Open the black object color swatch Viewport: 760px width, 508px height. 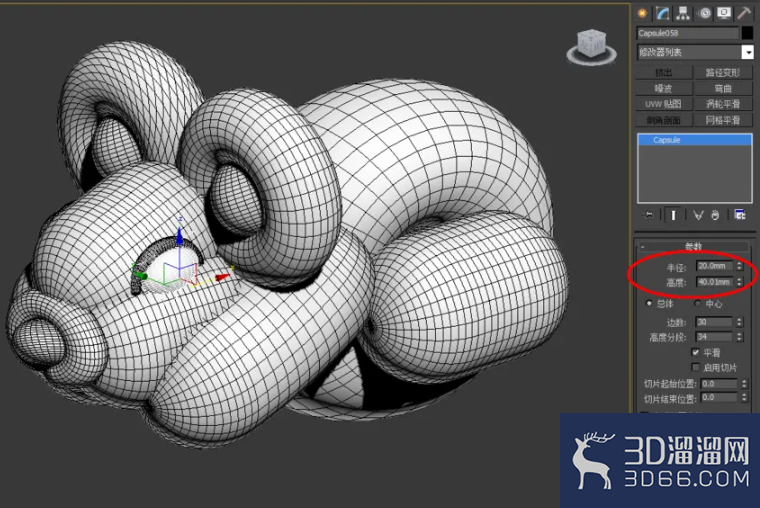tap(747, 33)
